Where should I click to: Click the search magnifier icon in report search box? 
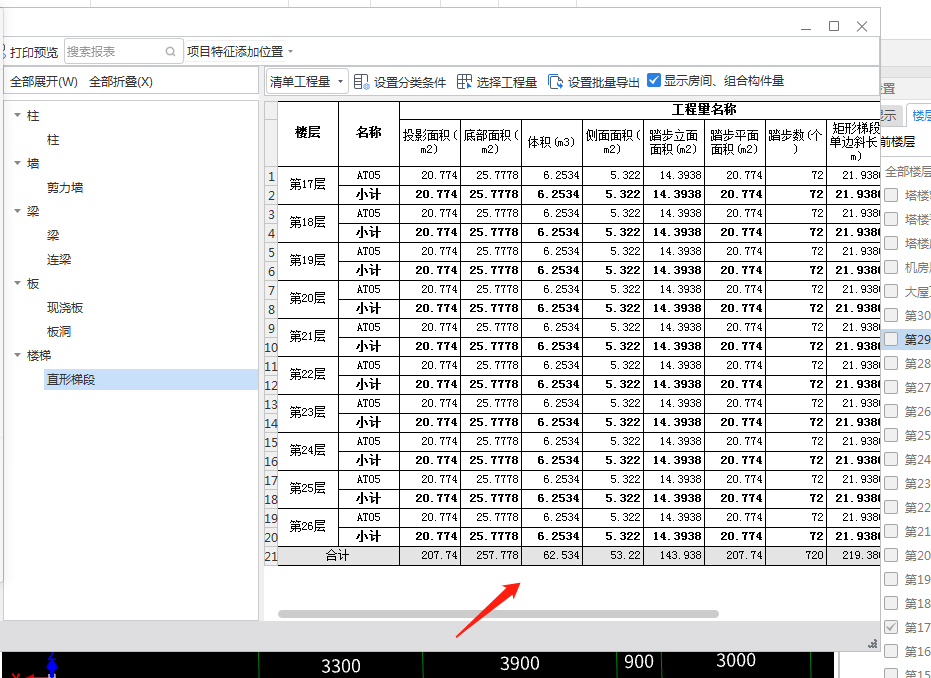coord(170,52)
